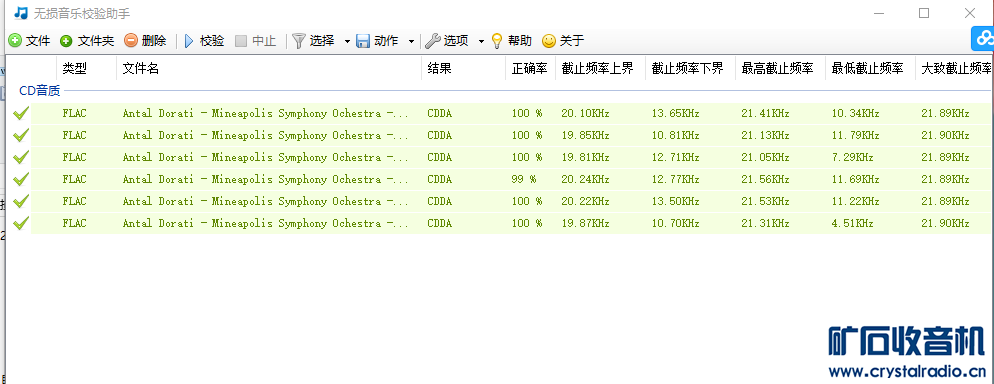Click the 中止 stop square icon
Image resolution: width=994 pixels, height=384 pixels.
click(x=241, y=41)
